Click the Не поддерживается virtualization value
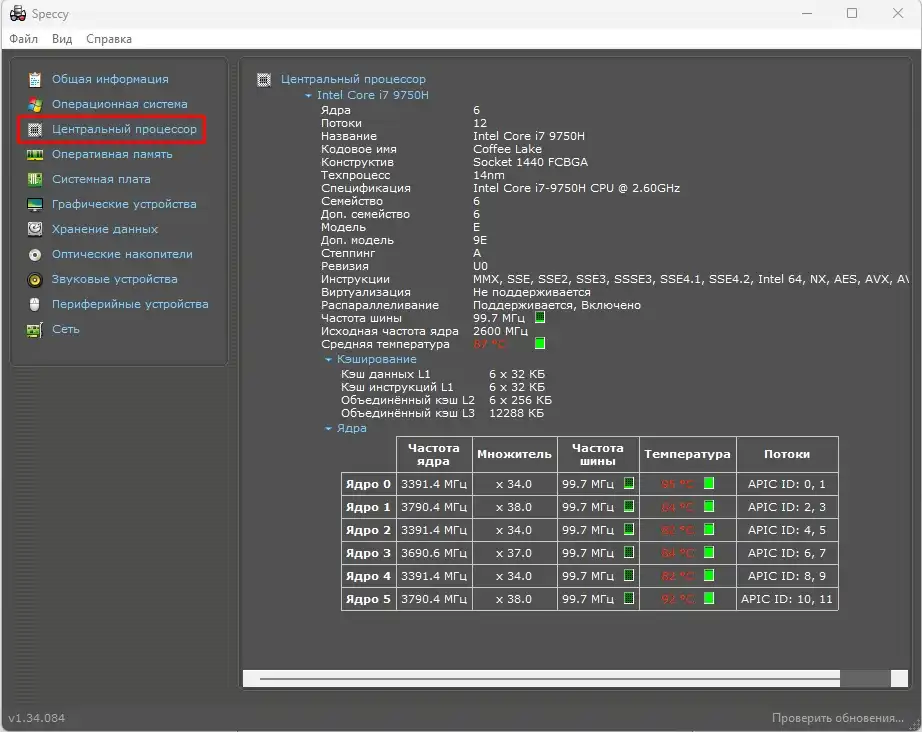 click(x=532, y=292)
